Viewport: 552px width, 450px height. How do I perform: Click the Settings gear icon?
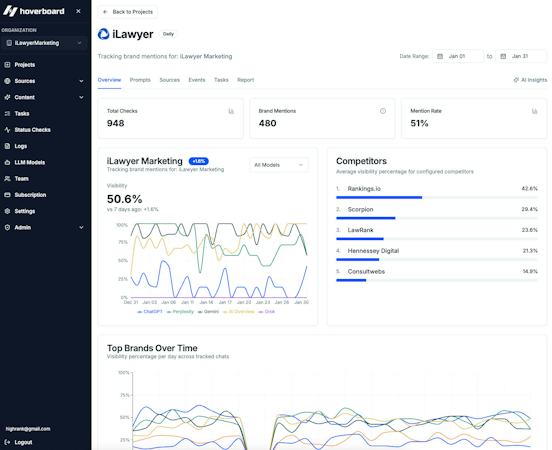point(7,211)
